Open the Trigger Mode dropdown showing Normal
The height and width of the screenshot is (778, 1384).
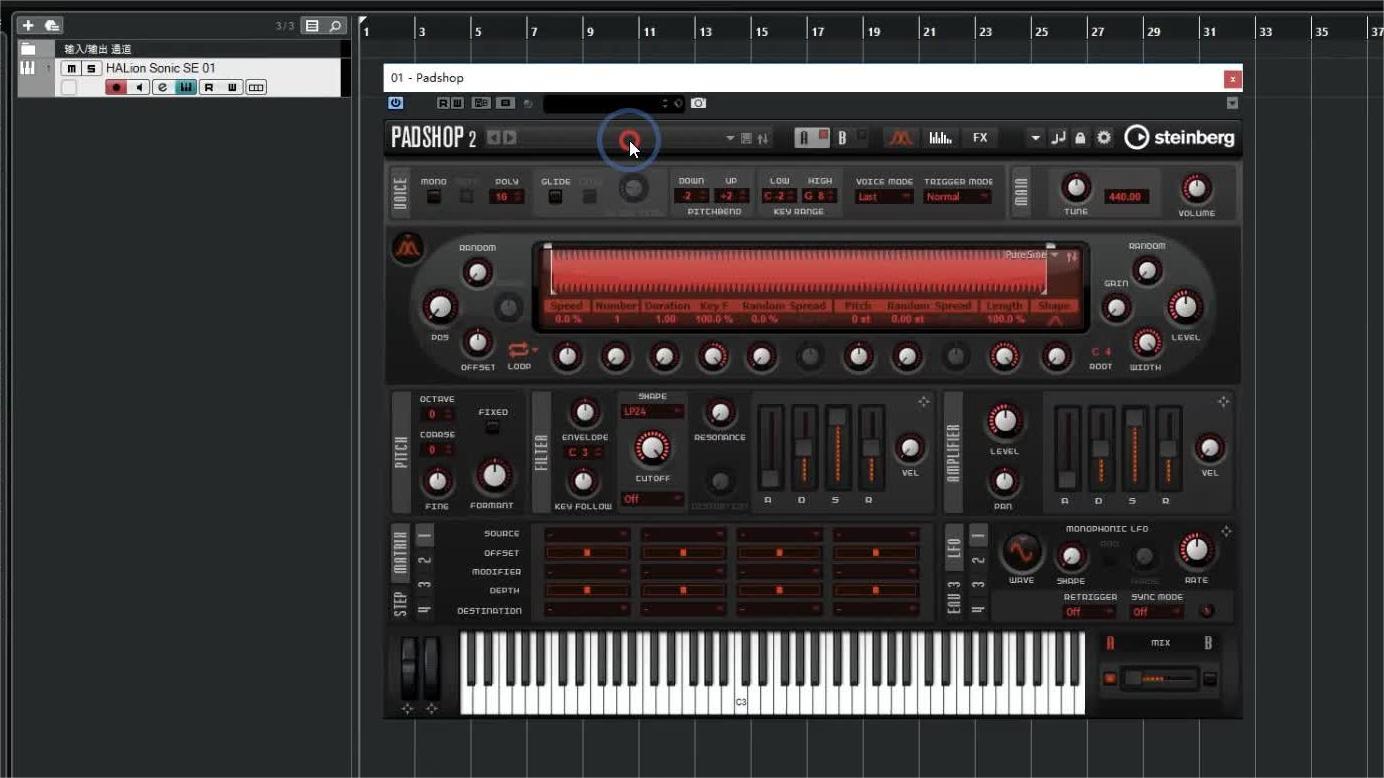coord(957,197)
